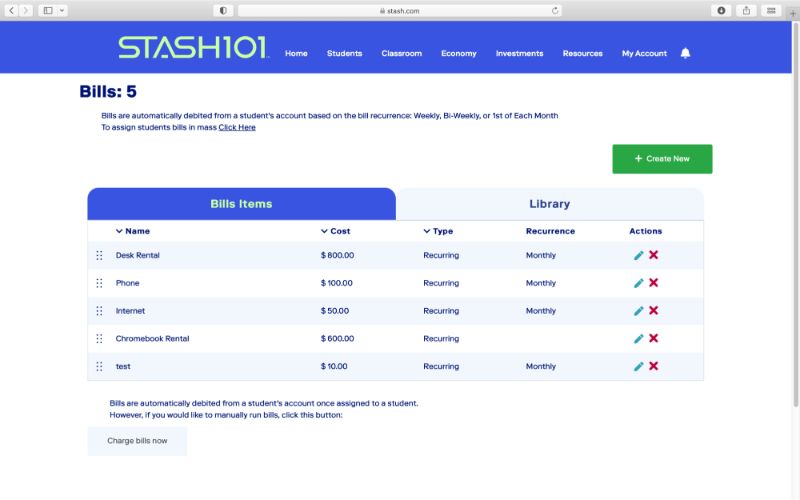Screen dimensions: 800x500
Task: Sort bills by Cost column chevron
Action: [x=324, y=231]
